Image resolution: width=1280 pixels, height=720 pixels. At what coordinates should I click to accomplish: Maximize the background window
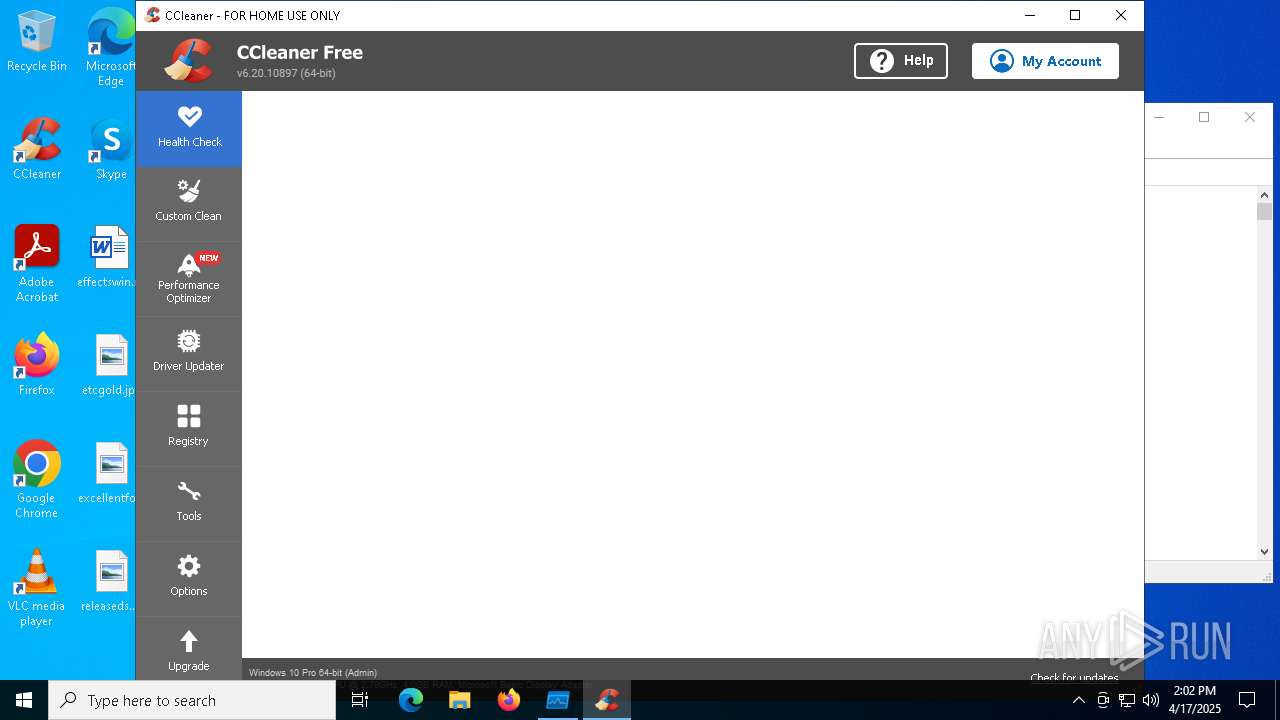(1204, 117)
